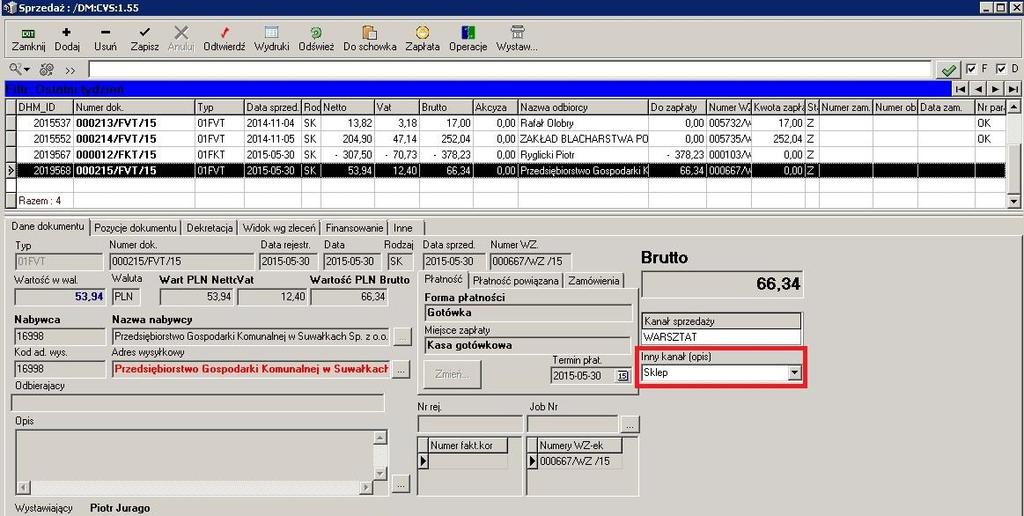1024x516 pixels.
Task: Click the Numer dok. column header
Action: [x=134, y=106]
